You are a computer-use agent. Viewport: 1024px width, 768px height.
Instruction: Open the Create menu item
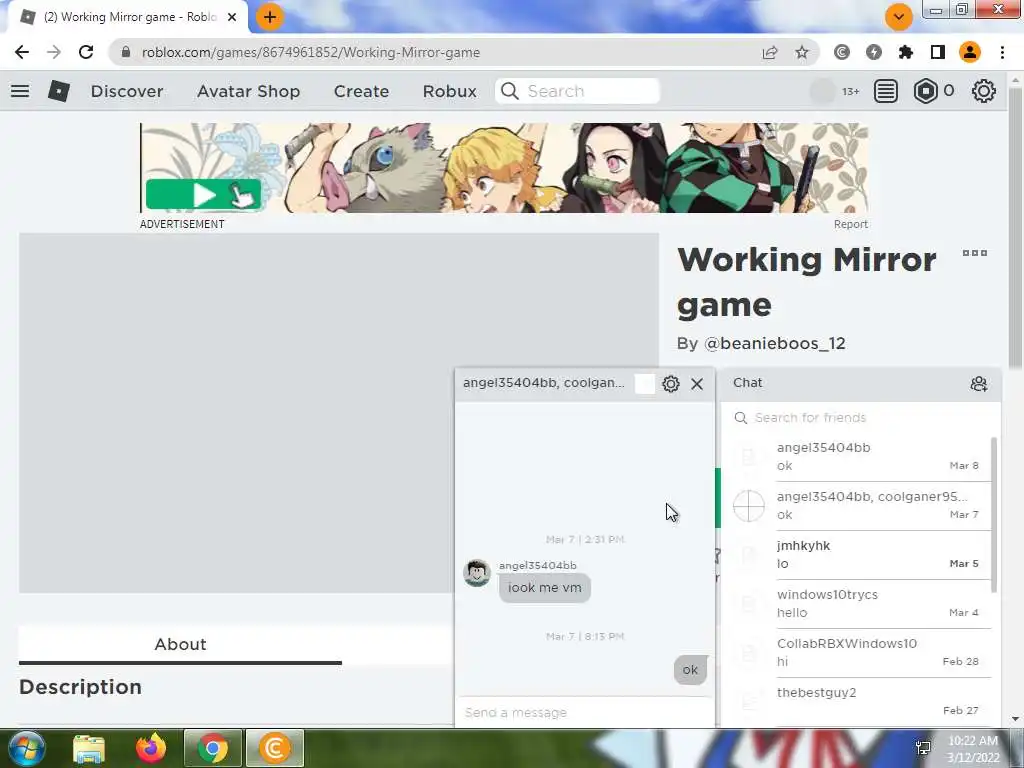[361, 91]
